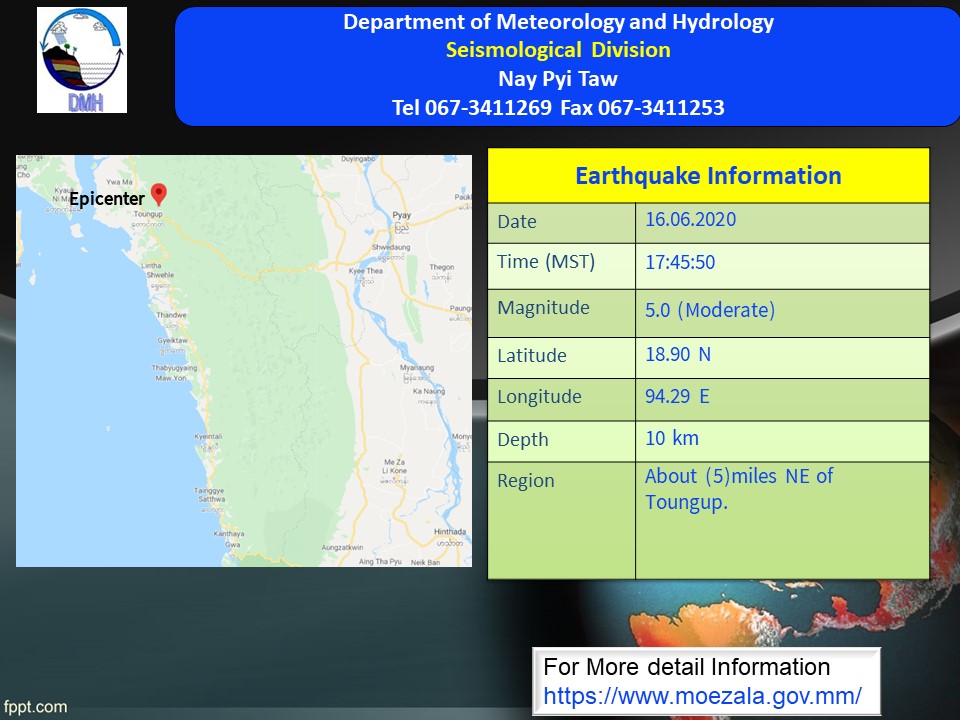Viewport: 960px width, 720px height.
Task: Click 'Shwedaung' label on map
Action: [x=391, y=247]
